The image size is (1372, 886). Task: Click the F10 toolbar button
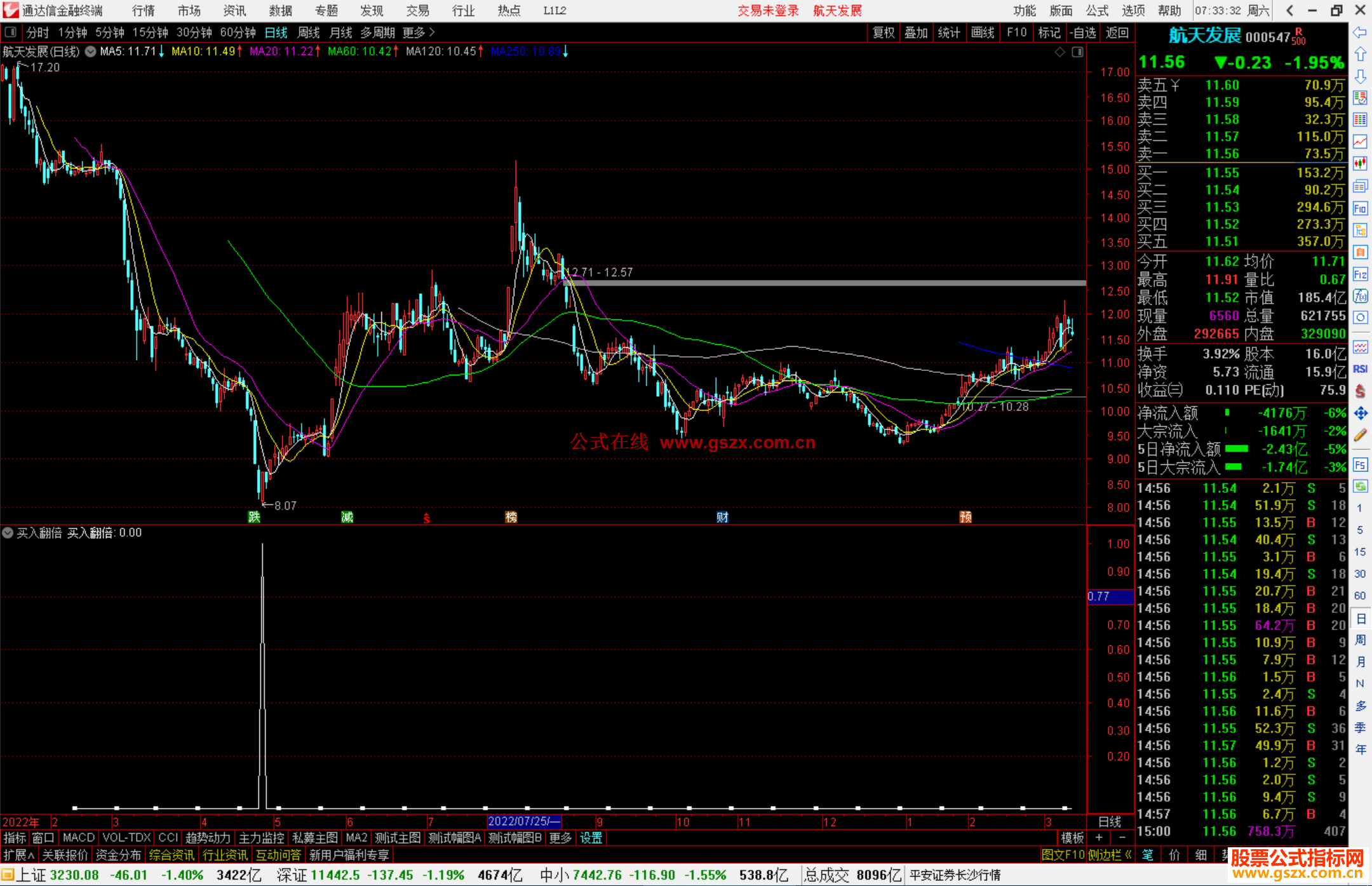click(x=1016, y=32)
